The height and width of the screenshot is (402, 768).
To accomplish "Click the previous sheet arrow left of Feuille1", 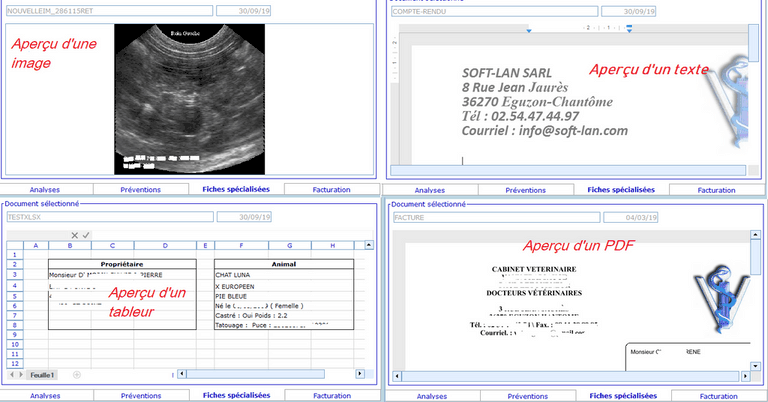I will pos(11,374).
